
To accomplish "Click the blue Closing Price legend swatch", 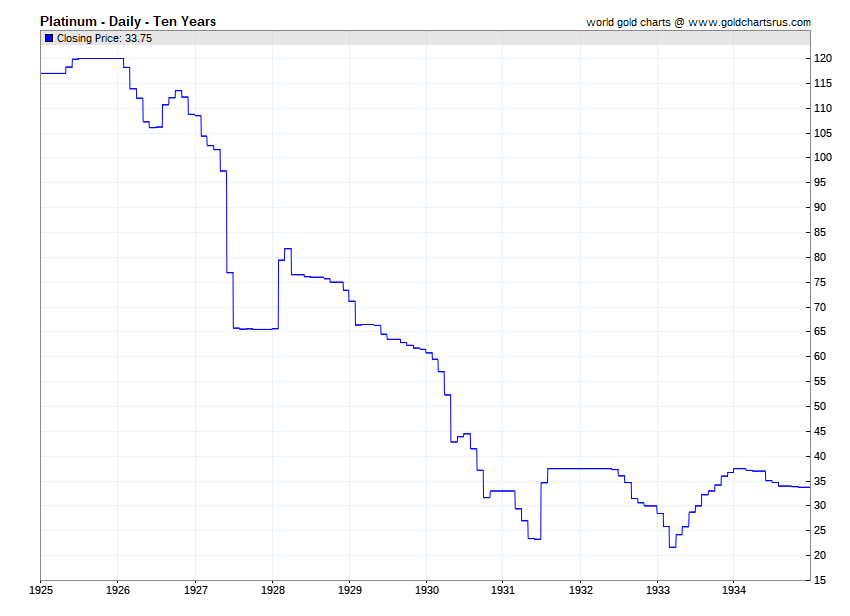I will 49,38.
